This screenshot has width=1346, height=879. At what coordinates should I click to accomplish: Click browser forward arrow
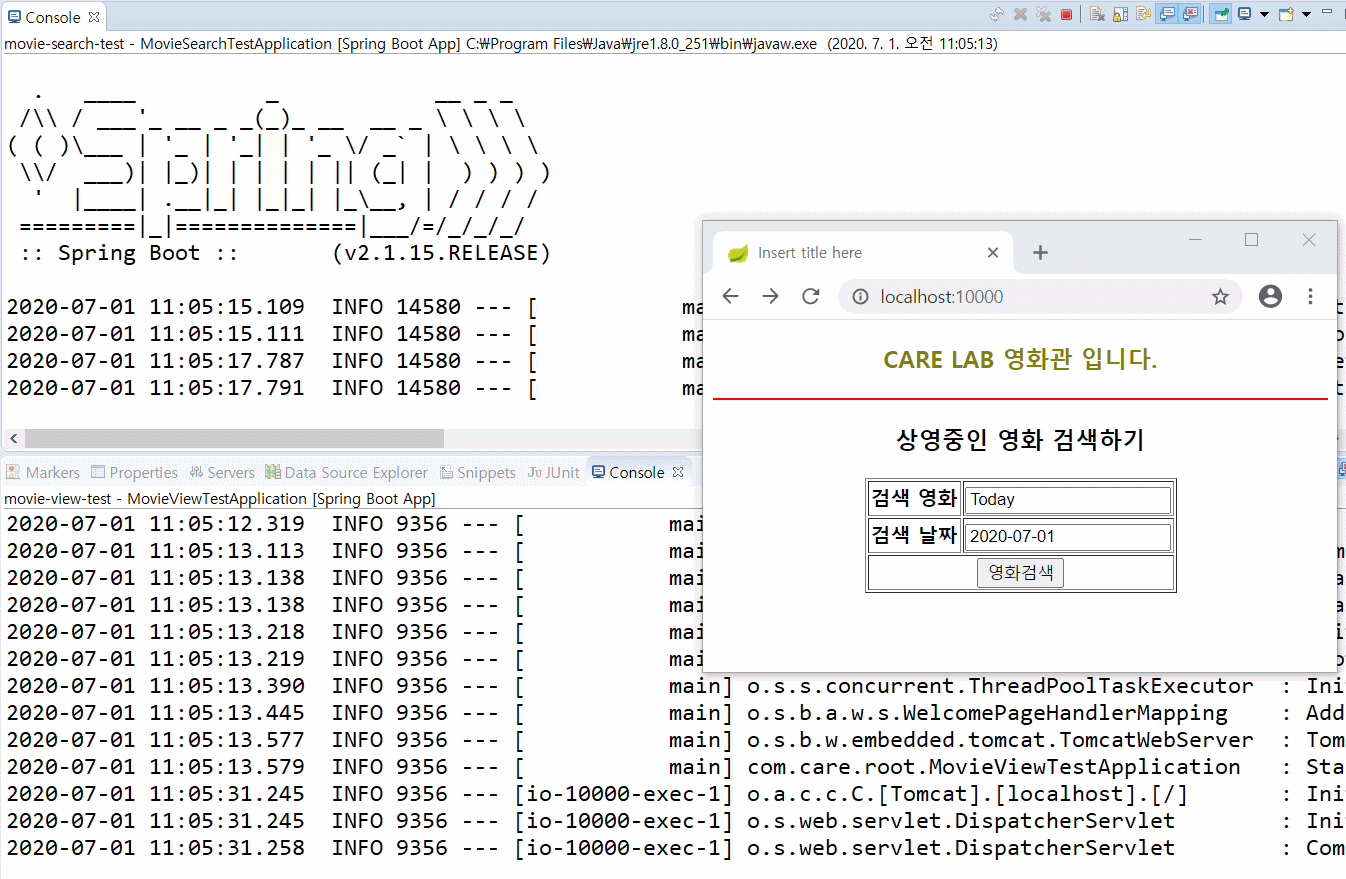coord(770,296)
